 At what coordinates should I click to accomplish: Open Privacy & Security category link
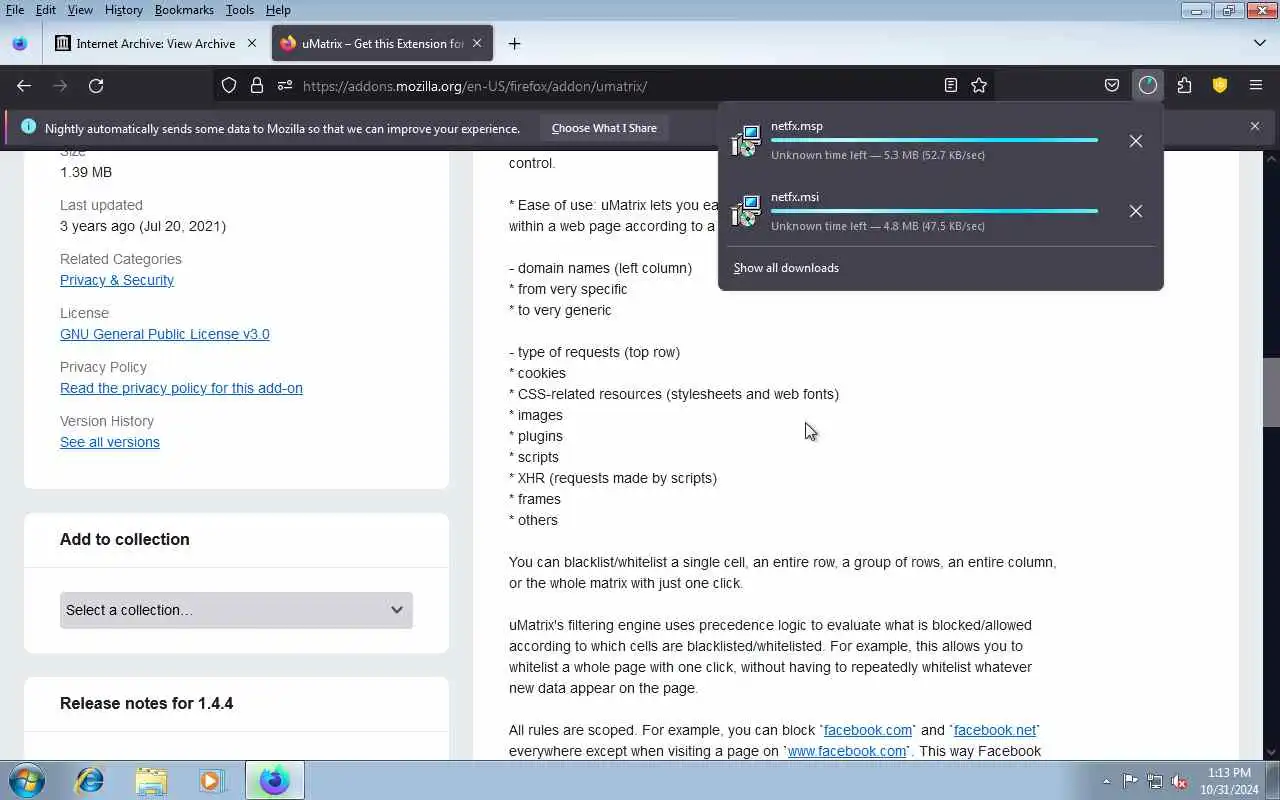pos(117,280)
